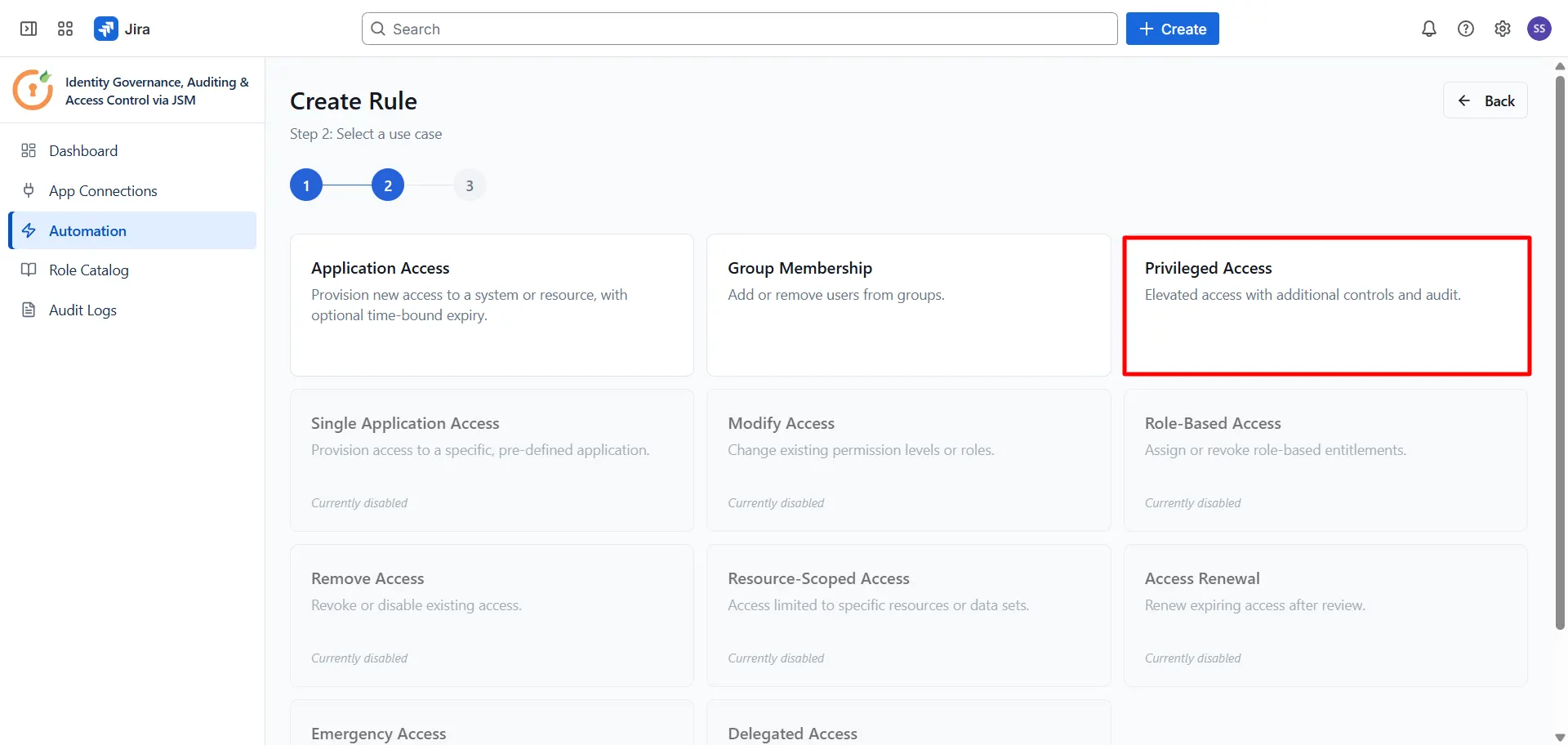Click the Identity Governance app logo

(33, 90)
